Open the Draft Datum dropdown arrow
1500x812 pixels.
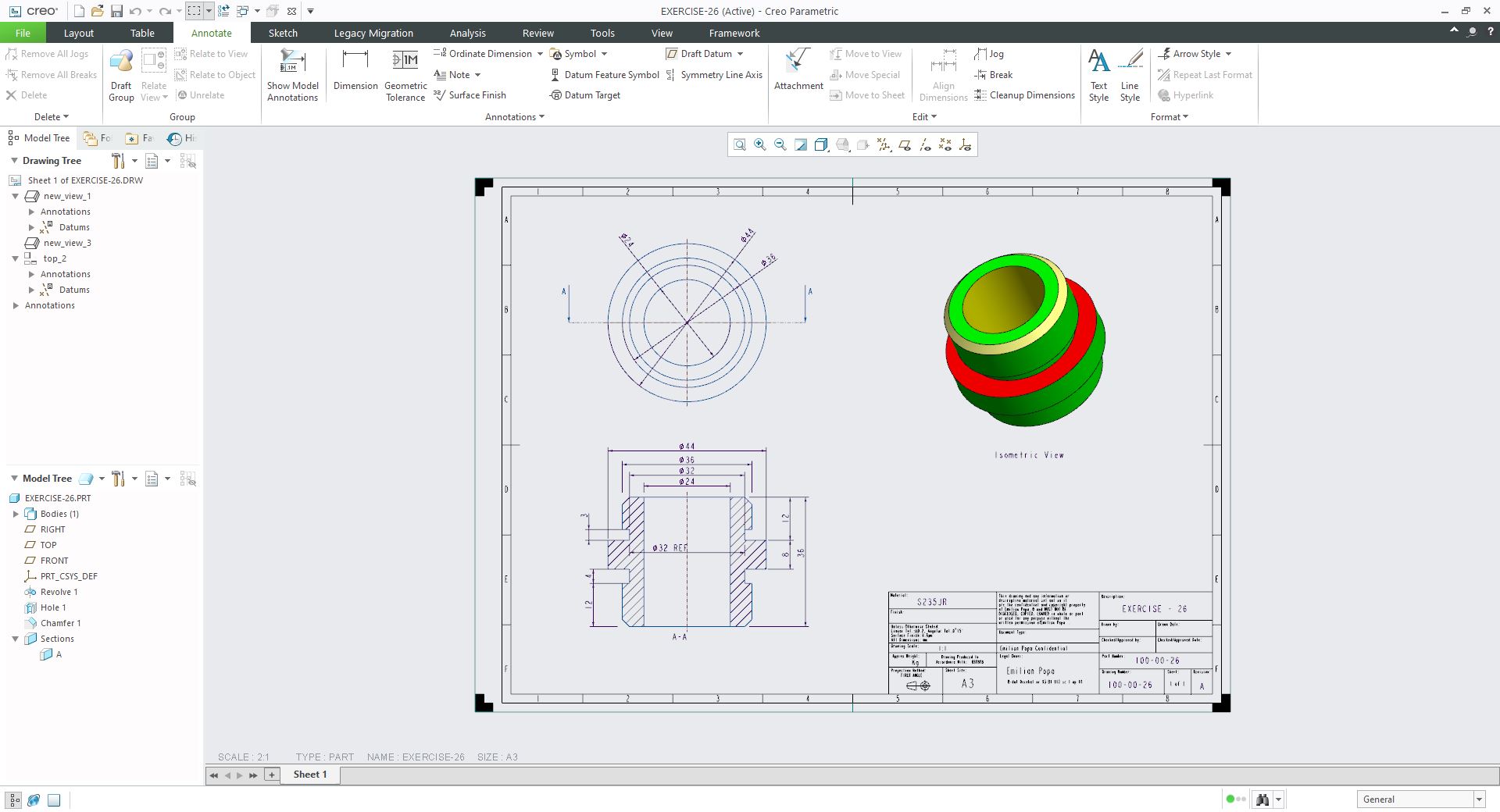[740, 54]
